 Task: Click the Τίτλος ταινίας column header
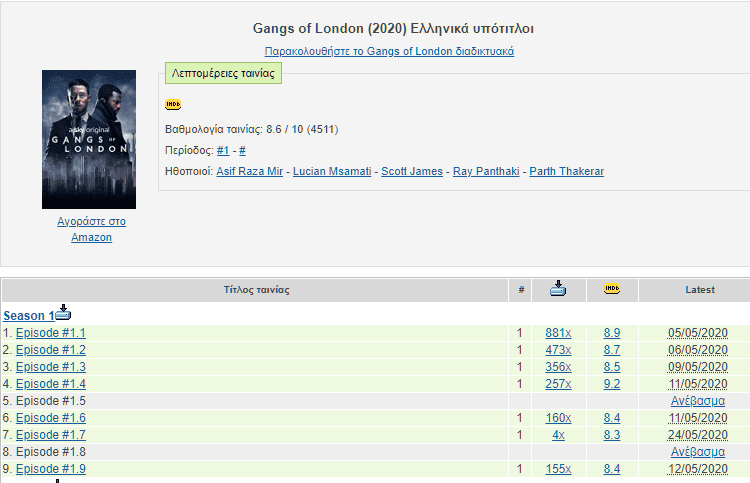(256, 290)
